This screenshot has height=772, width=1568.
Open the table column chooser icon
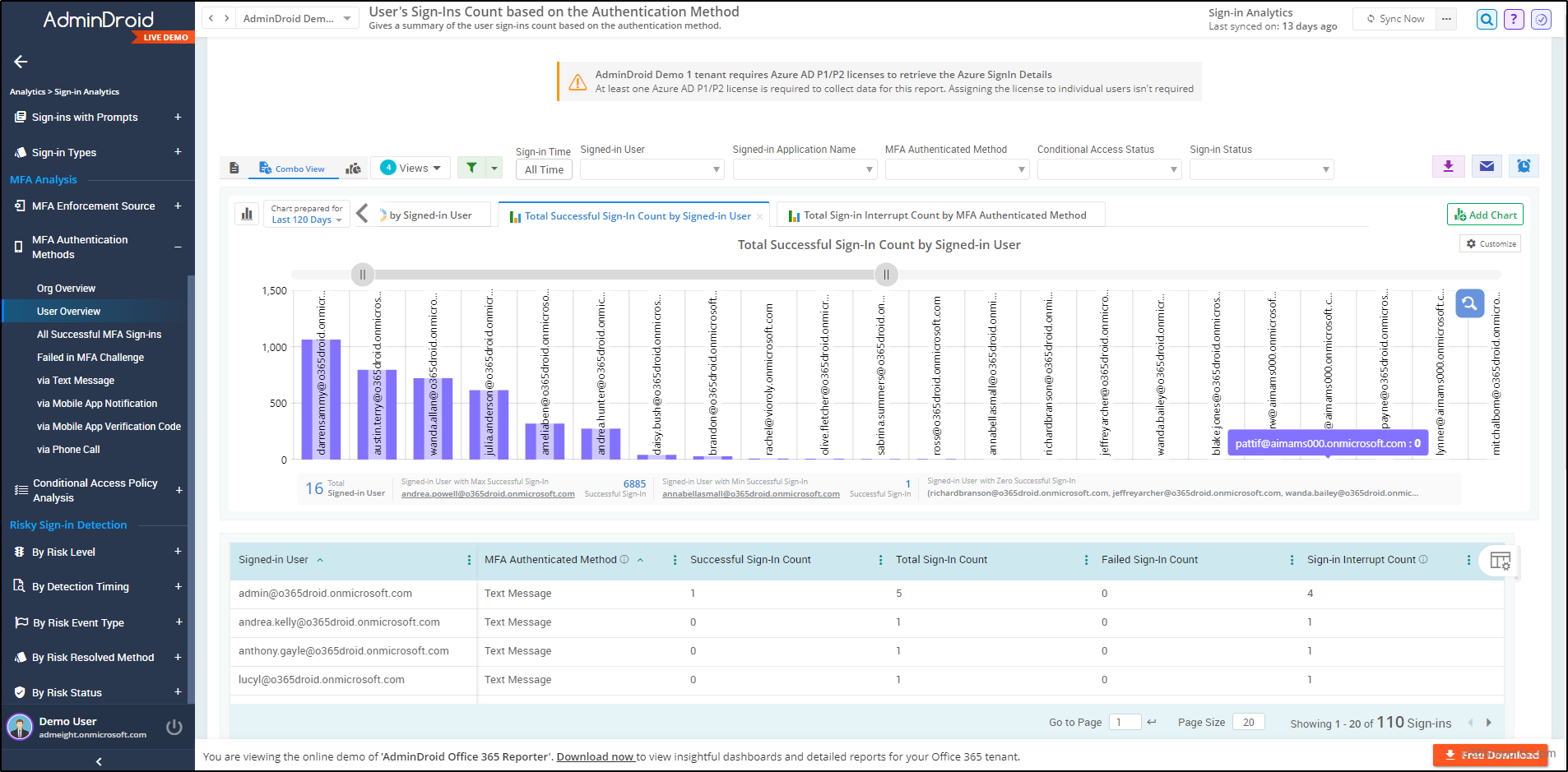point(1500,562)
